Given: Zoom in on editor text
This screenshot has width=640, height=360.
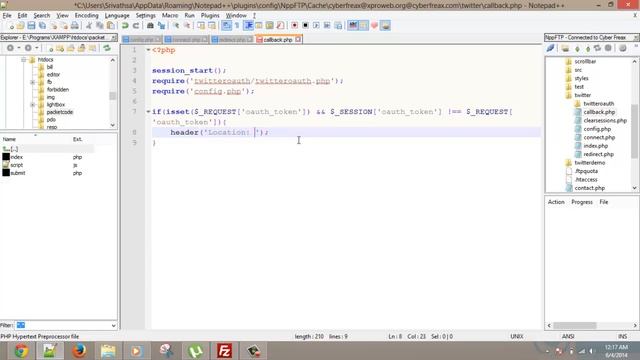Looking at the screenshot, I should (x=176, y=26).
